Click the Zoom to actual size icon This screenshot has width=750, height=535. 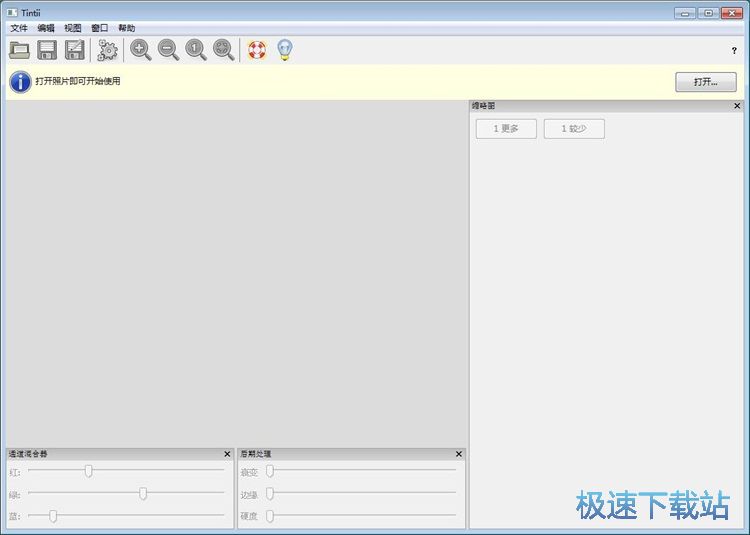point(196,50)
